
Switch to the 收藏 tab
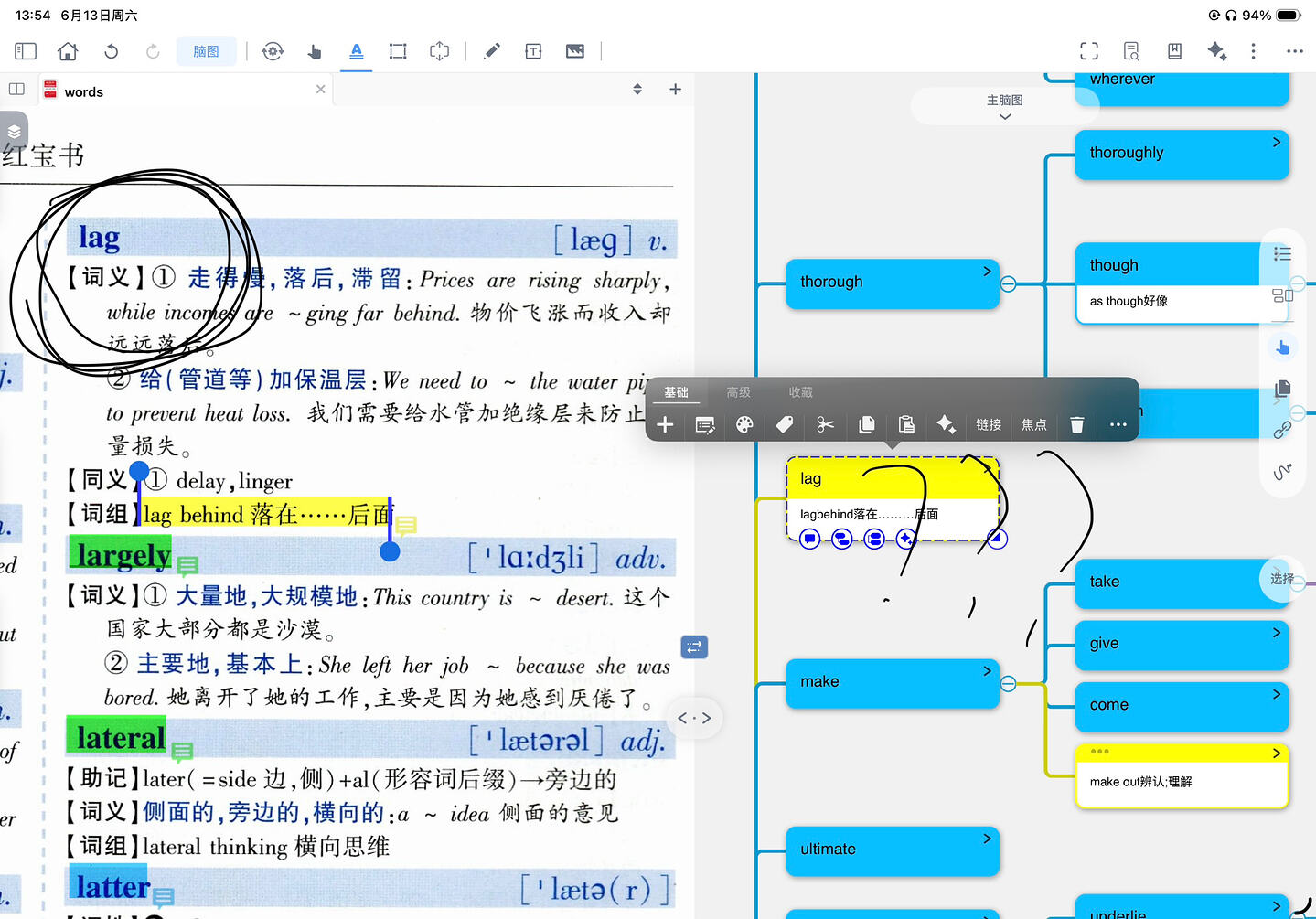click(801, 392)
